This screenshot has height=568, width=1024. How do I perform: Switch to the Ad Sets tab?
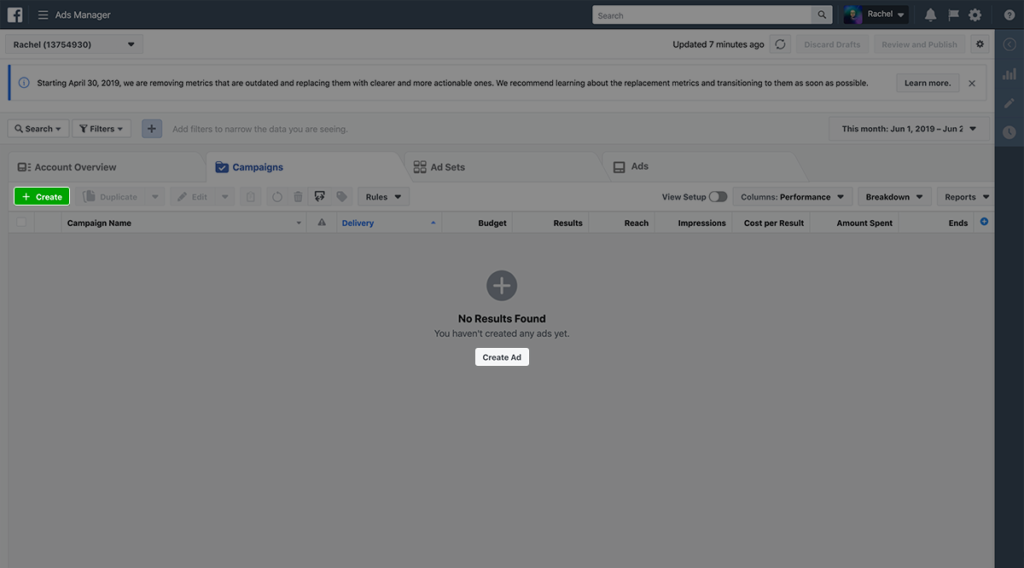coord(447,167)
